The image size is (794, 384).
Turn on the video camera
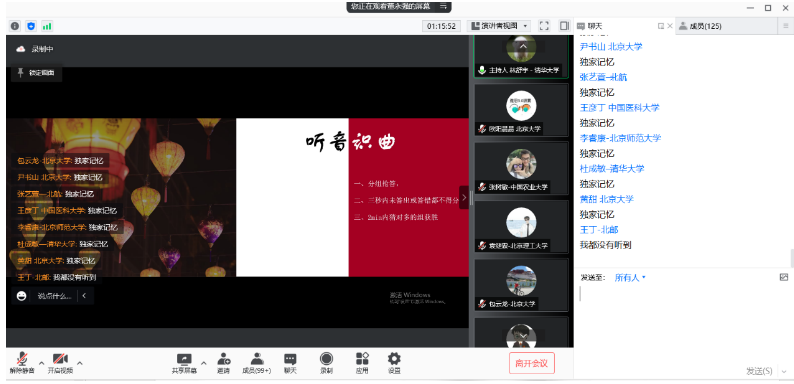tap(60, 363)
